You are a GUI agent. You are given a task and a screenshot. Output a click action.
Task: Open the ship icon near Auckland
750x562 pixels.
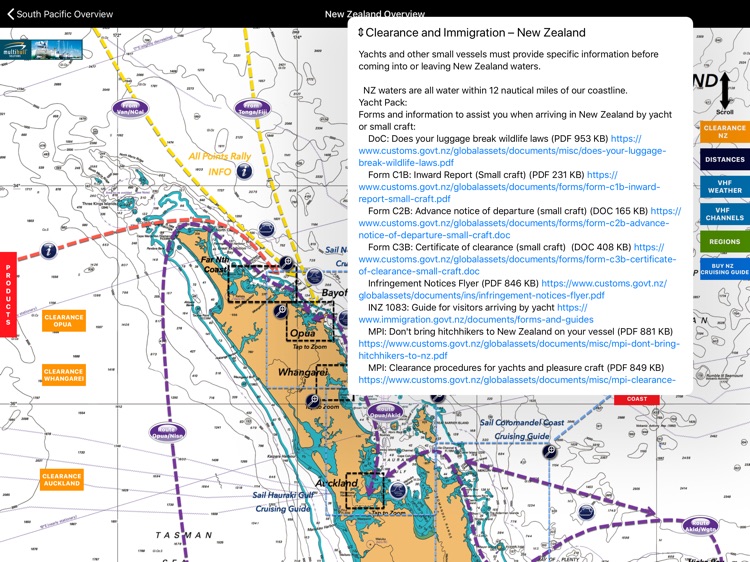pos(397,490)
